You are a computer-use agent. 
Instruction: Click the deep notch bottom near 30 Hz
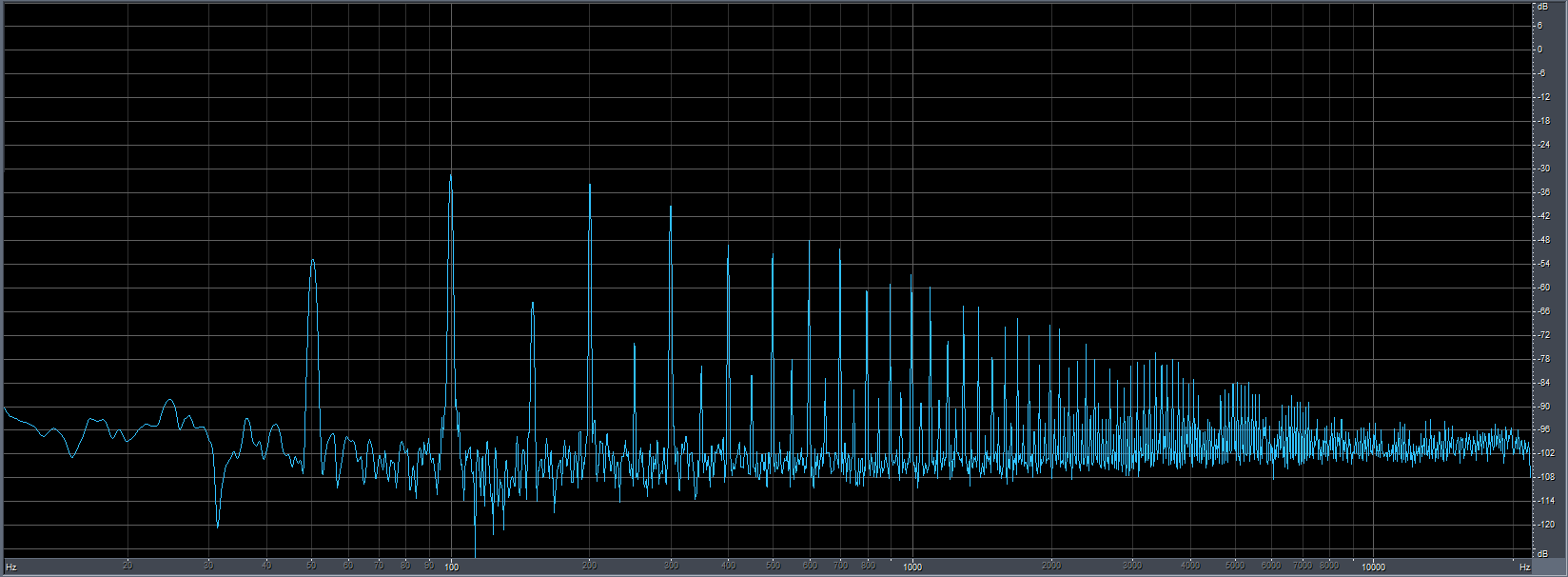pos(218,526)
